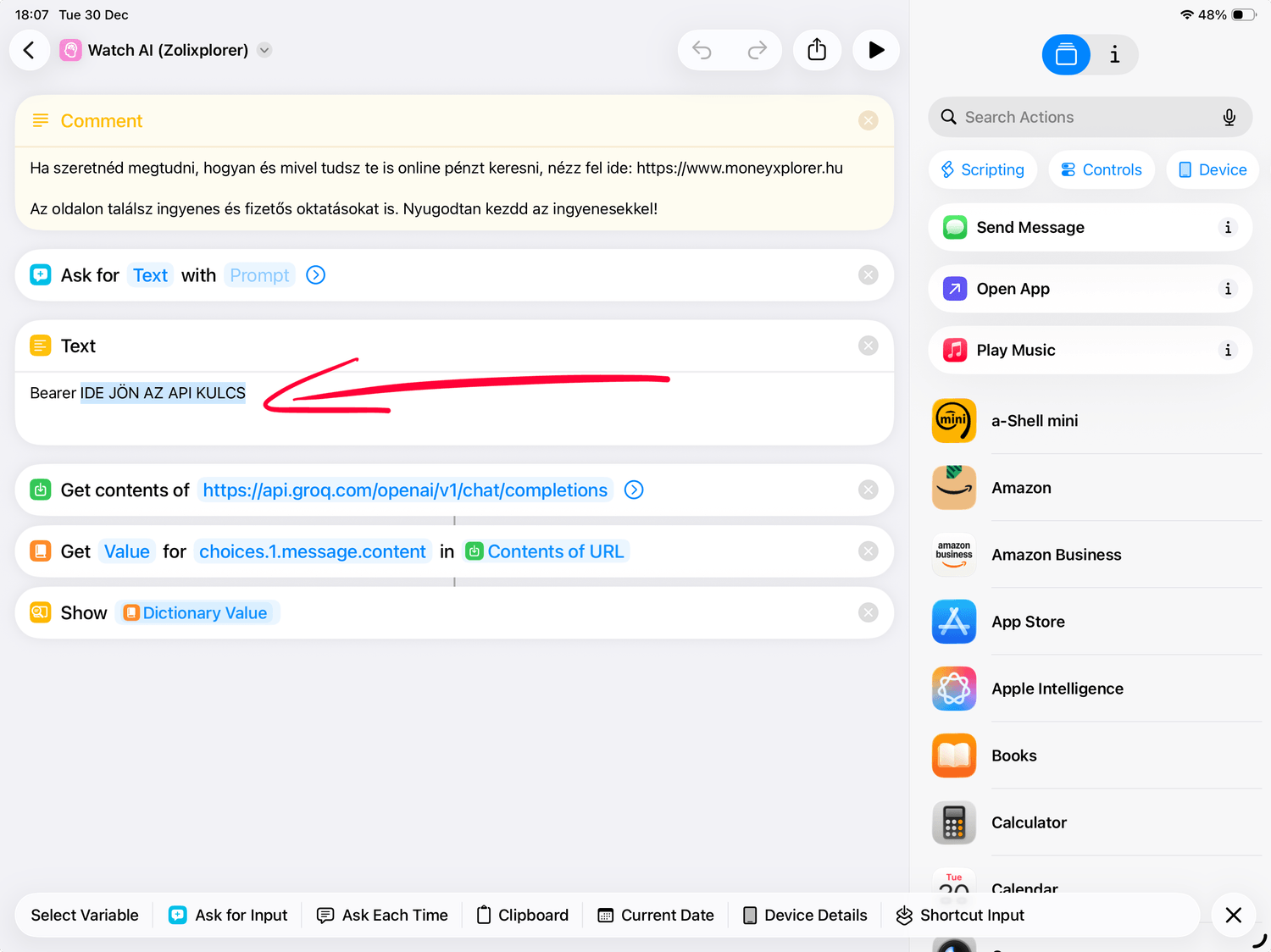This screenshot has width=1271, height=952.
Task: Insert the Shortcut Input variable
Action: point(960,915)
